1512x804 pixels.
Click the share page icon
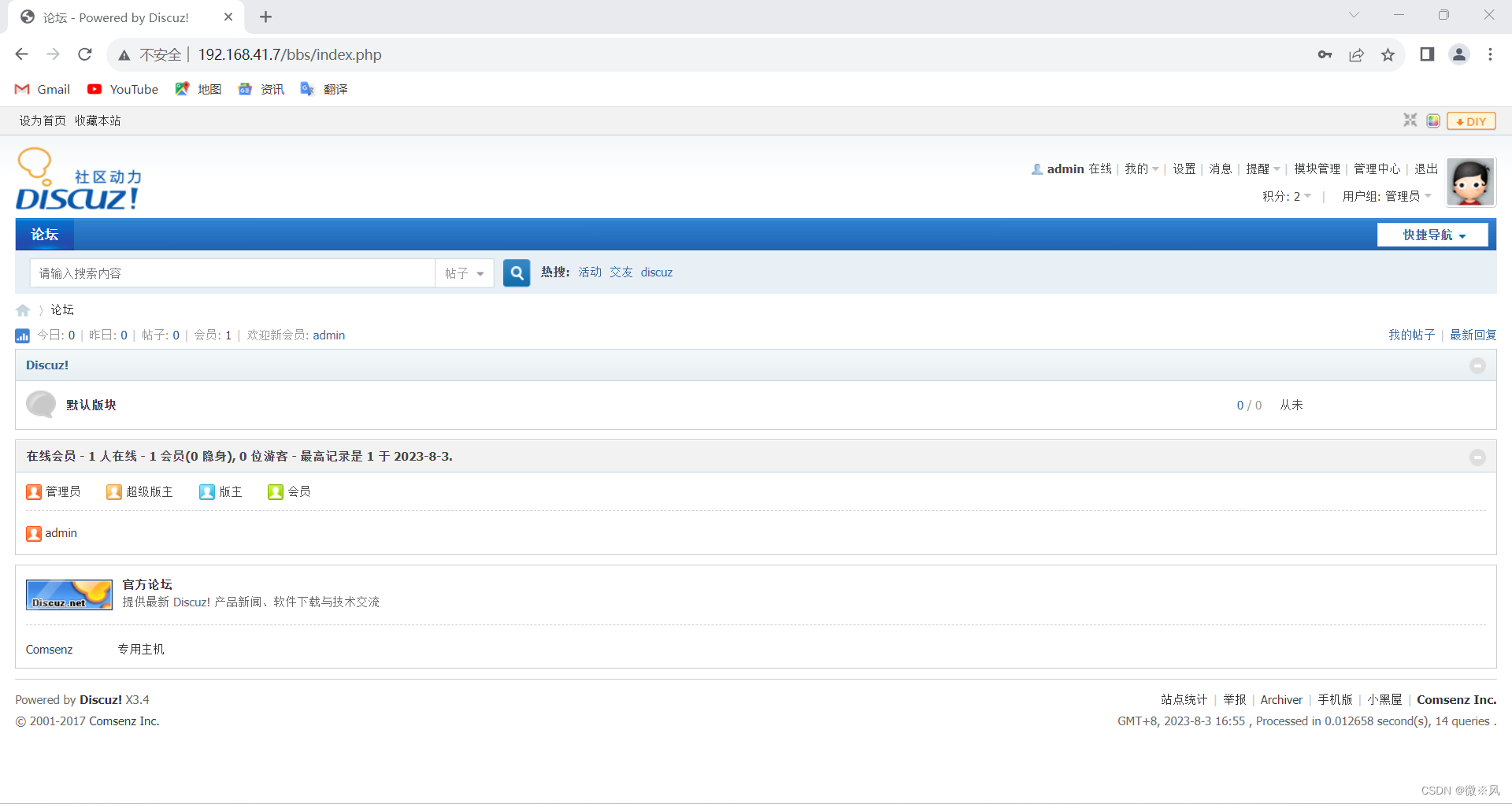click(1356, 54)
